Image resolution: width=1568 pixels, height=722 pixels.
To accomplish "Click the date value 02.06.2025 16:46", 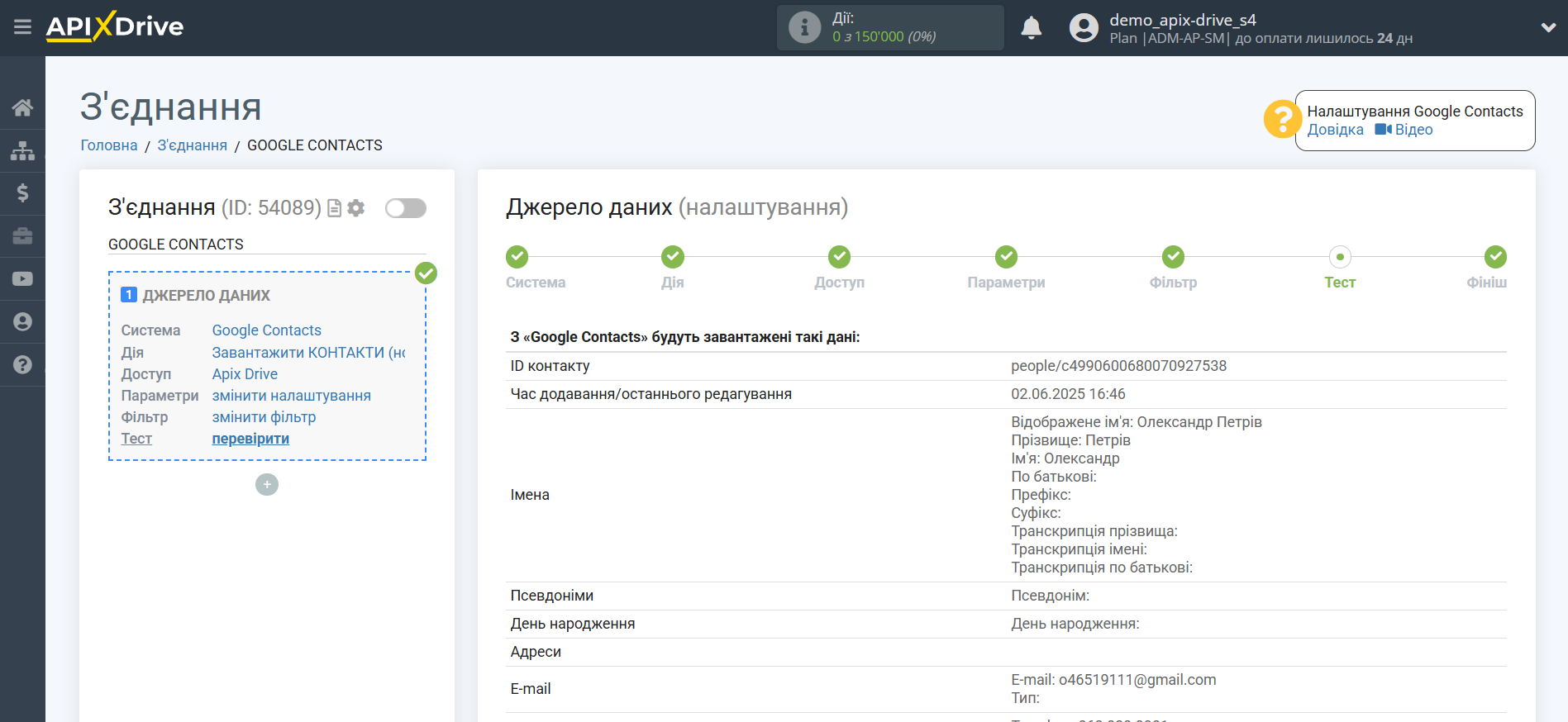I will 1068,394.
